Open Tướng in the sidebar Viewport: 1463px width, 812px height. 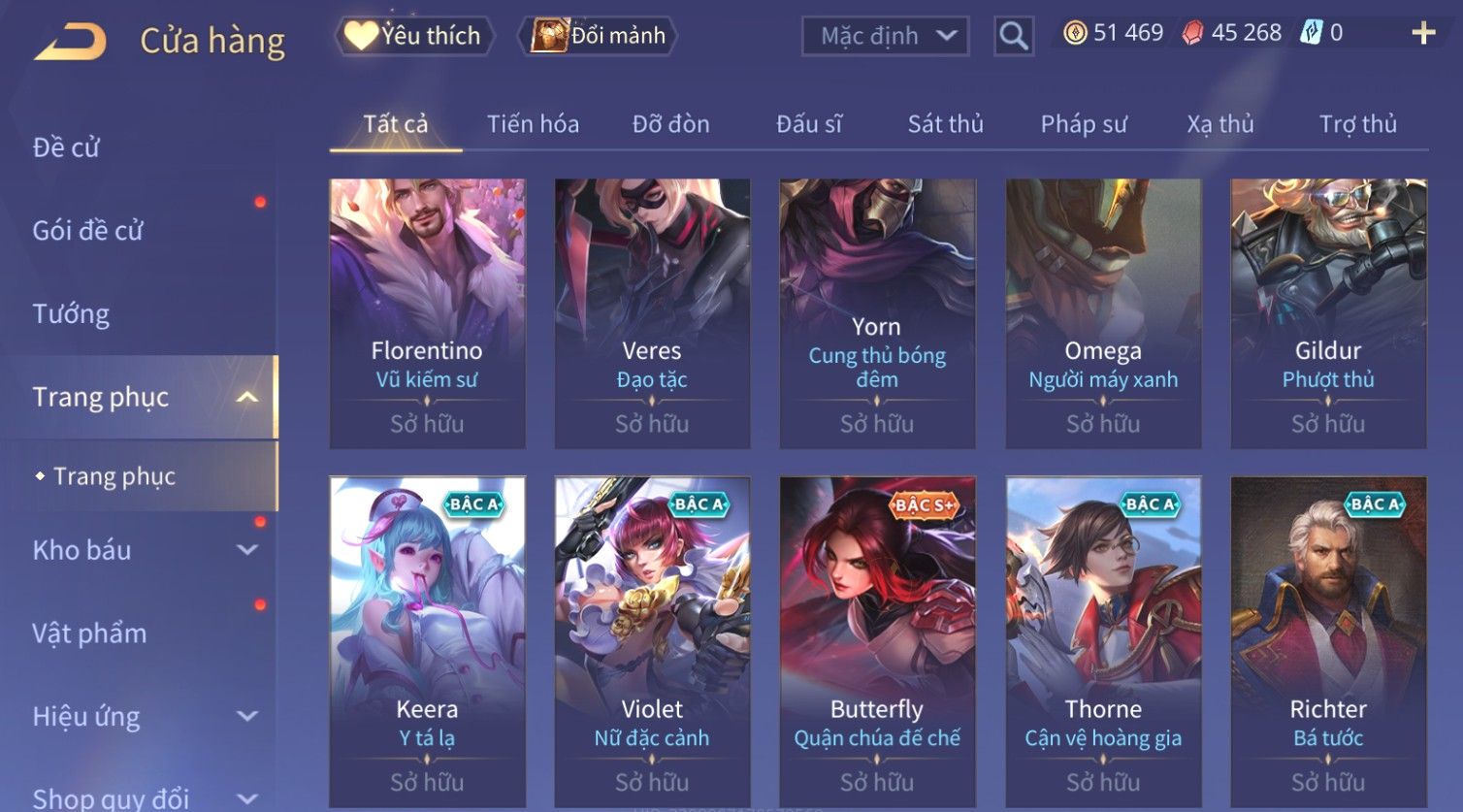coord(71,314)
